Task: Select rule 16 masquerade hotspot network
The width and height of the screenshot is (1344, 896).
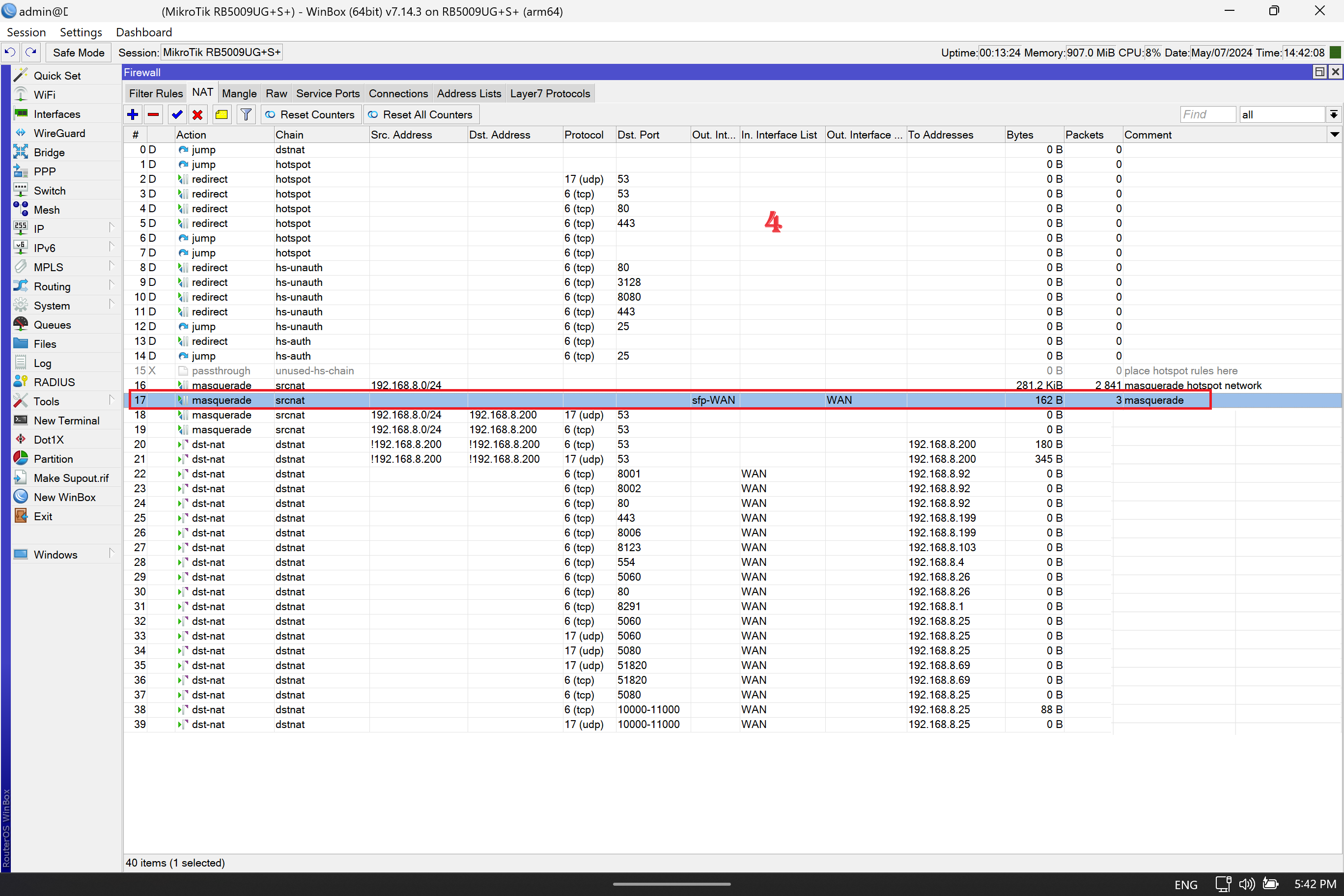Action: [x=732, y=385]
